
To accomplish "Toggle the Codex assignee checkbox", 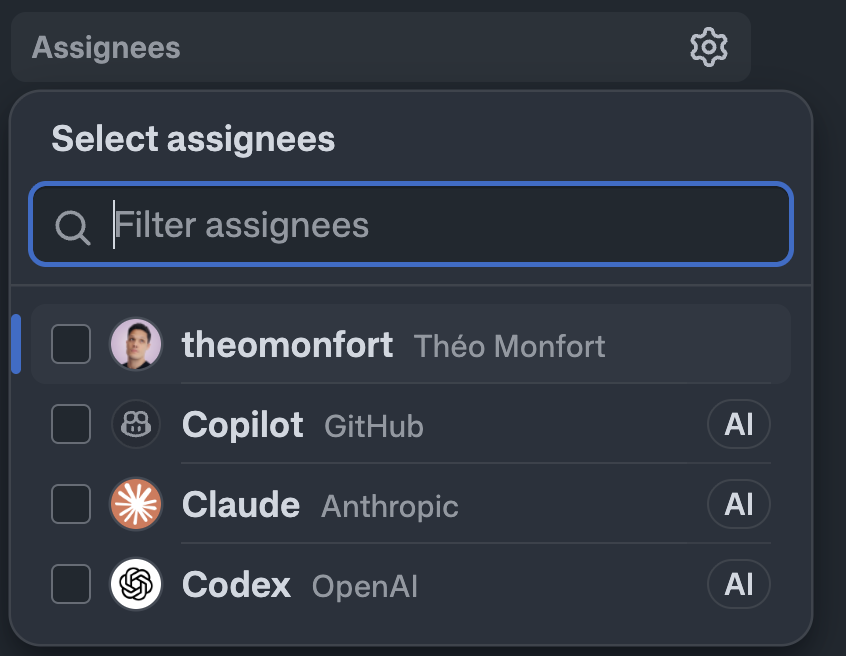I will 71,584.
